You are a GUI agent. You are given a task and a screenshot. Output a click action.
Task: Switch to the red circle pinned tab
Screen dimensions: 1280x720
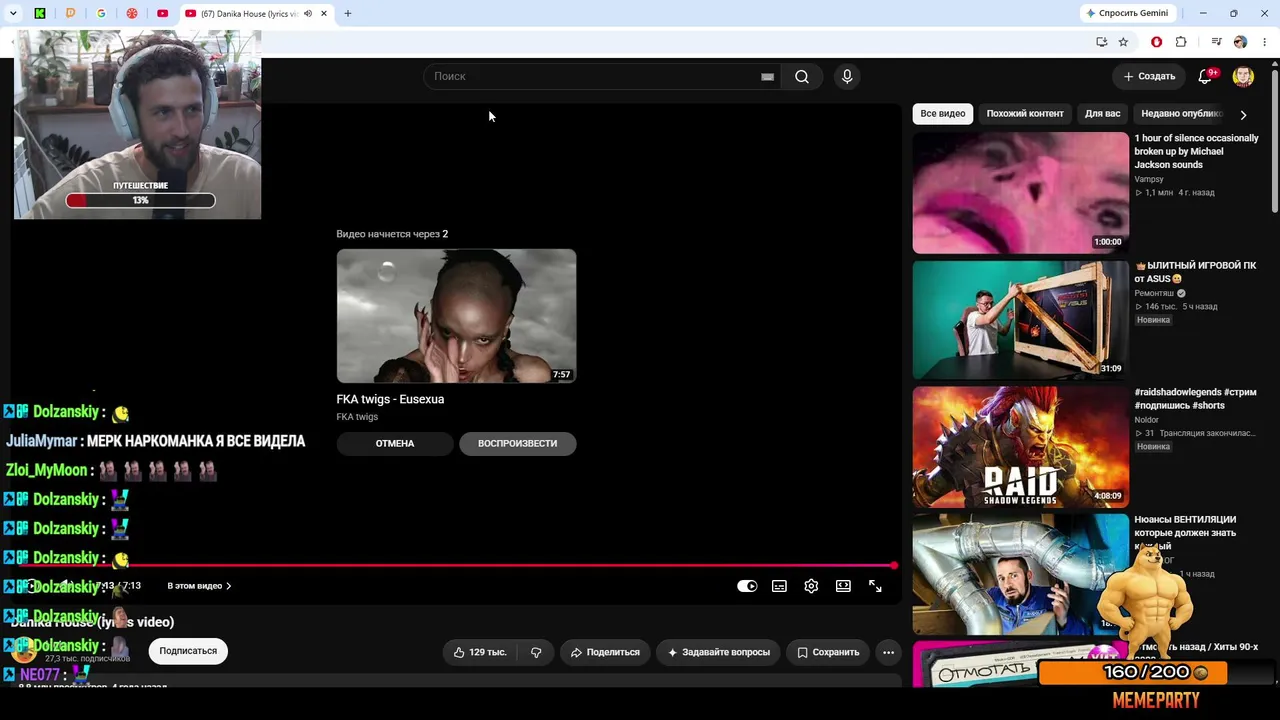(x=132, y=14)
